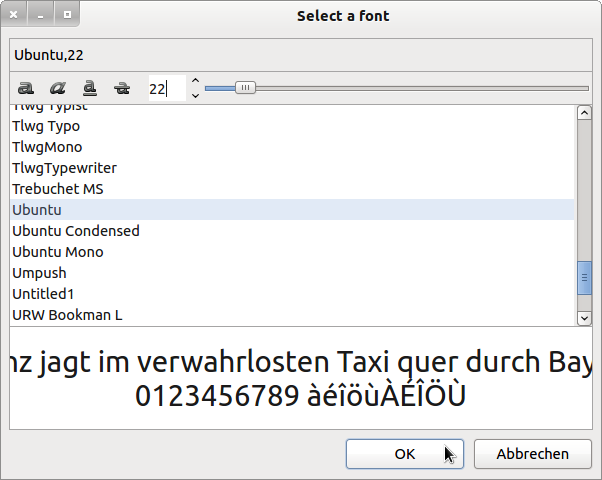Click the Ubuntu,22 font name field
Screen dimensions: 602x480
coord(300,54)
